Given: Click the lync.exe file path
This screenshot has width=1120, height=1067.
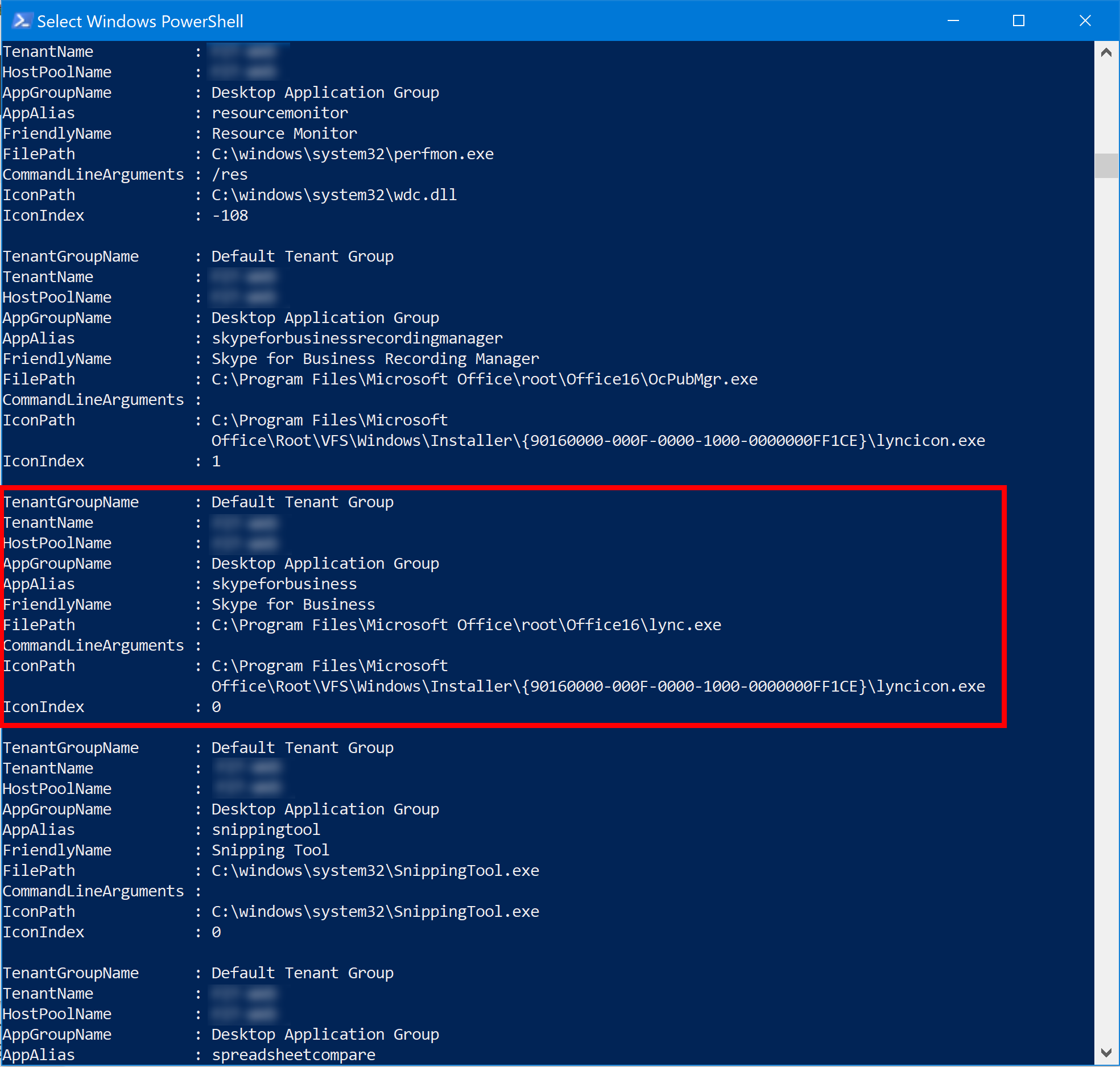Looking at the screenshot, I should pos(466,625).
